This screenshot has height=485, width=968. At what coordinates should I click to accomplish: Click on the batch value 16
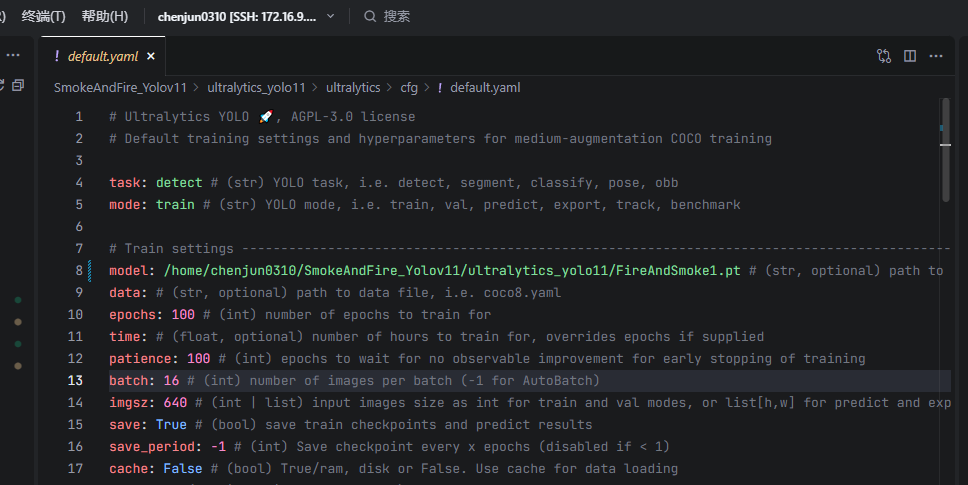pyautogui.click(x=171, y=381)
